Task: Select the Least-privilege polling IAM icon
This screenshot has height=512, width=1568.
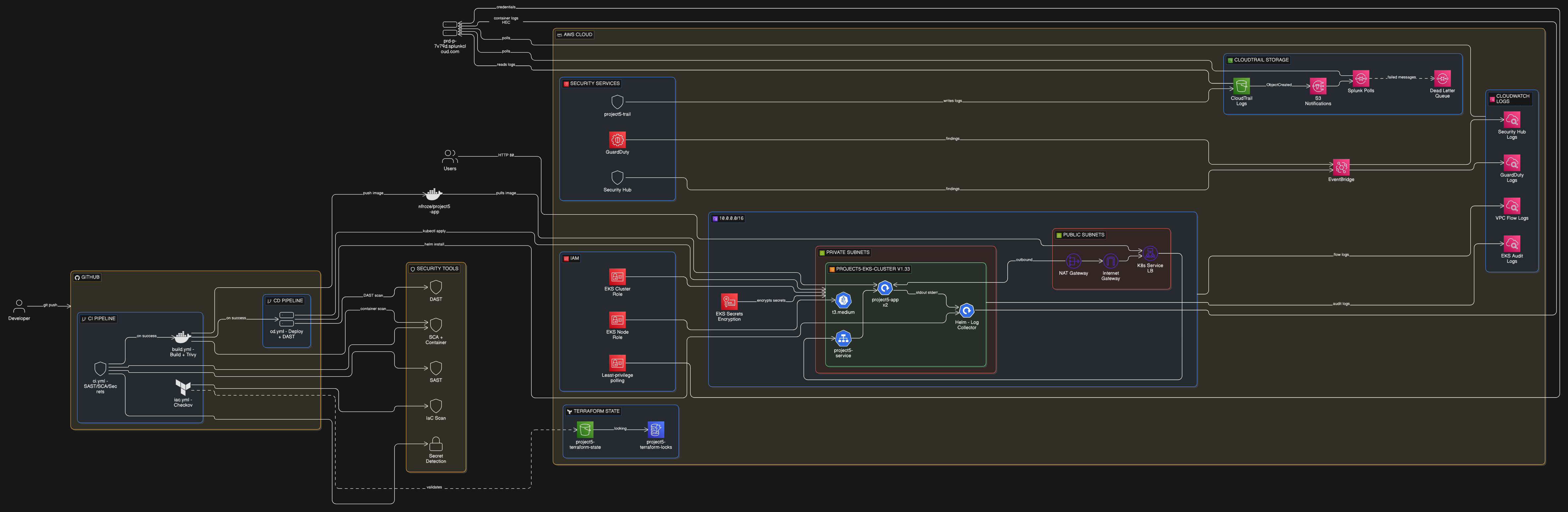Action: [617, 363]
